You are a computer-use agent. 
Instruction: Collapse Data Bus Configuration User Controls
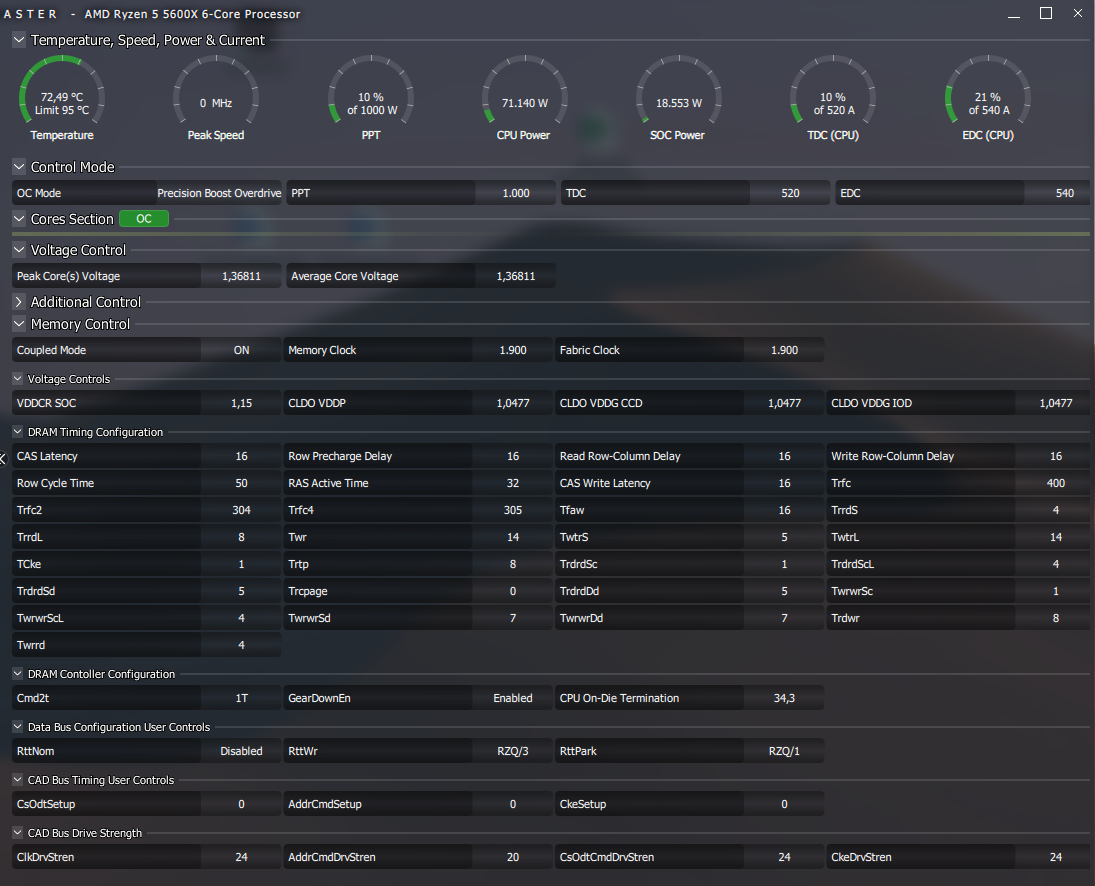[x=17, y=727]
